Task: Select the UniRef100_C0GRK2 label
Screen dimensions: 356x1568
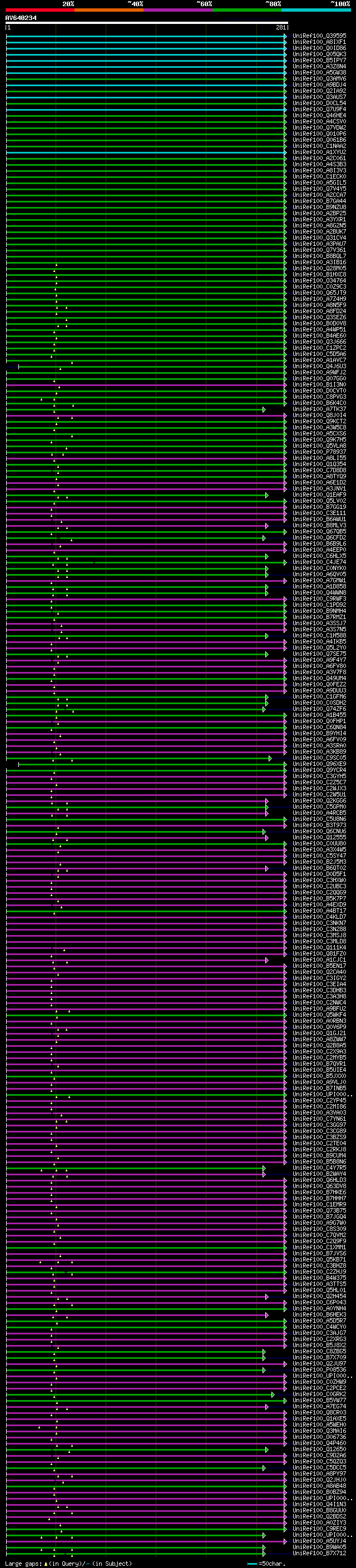Action: coord(319,1394)
